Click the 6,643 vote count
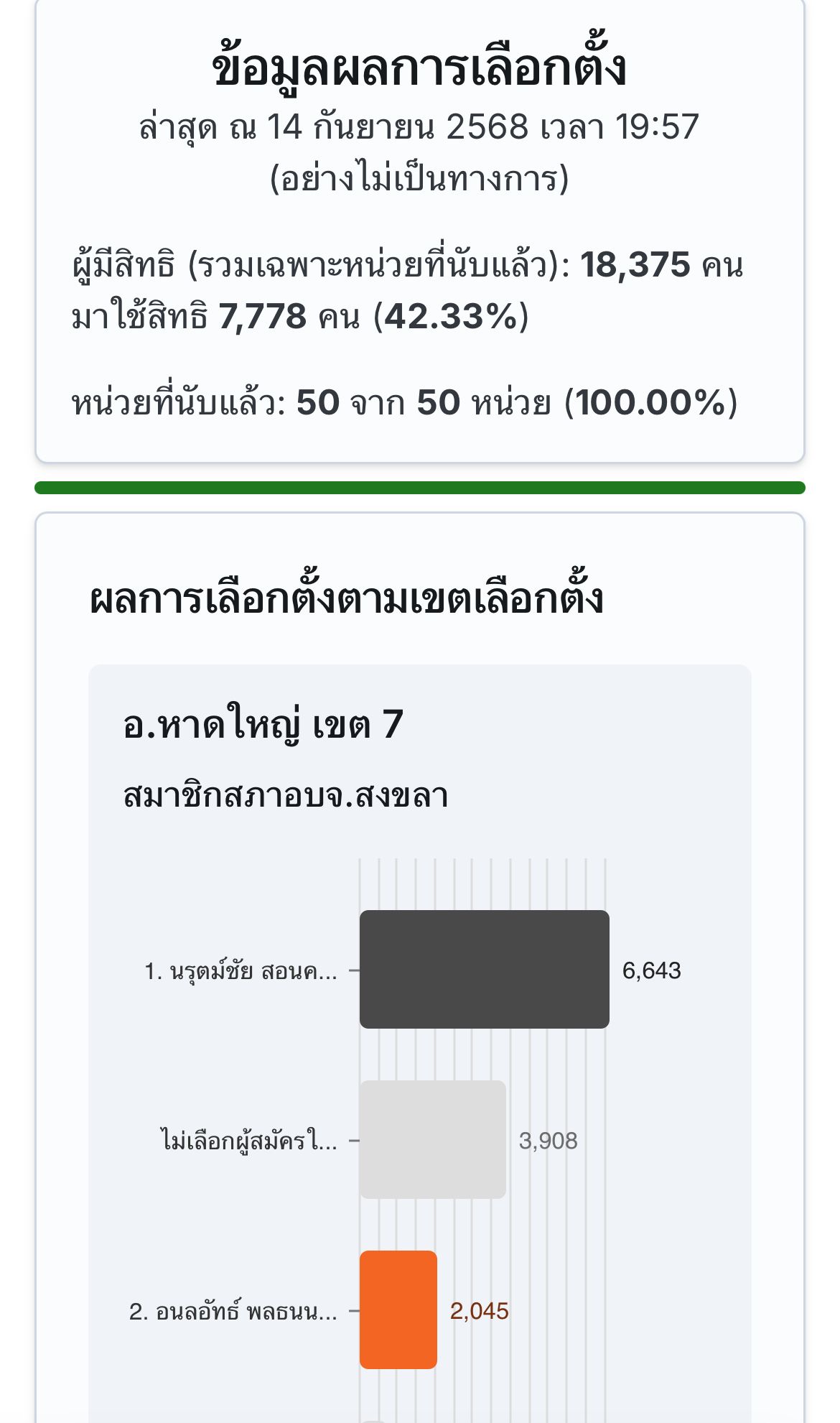840x1423 pixels. coord(651,970)
